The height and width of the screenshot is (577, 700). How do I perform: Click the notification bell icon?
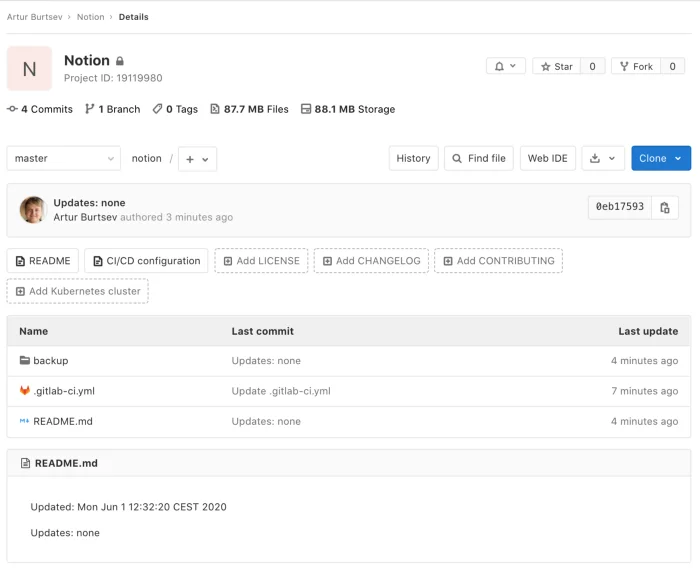pyautogui.click(x=505, y=66)
